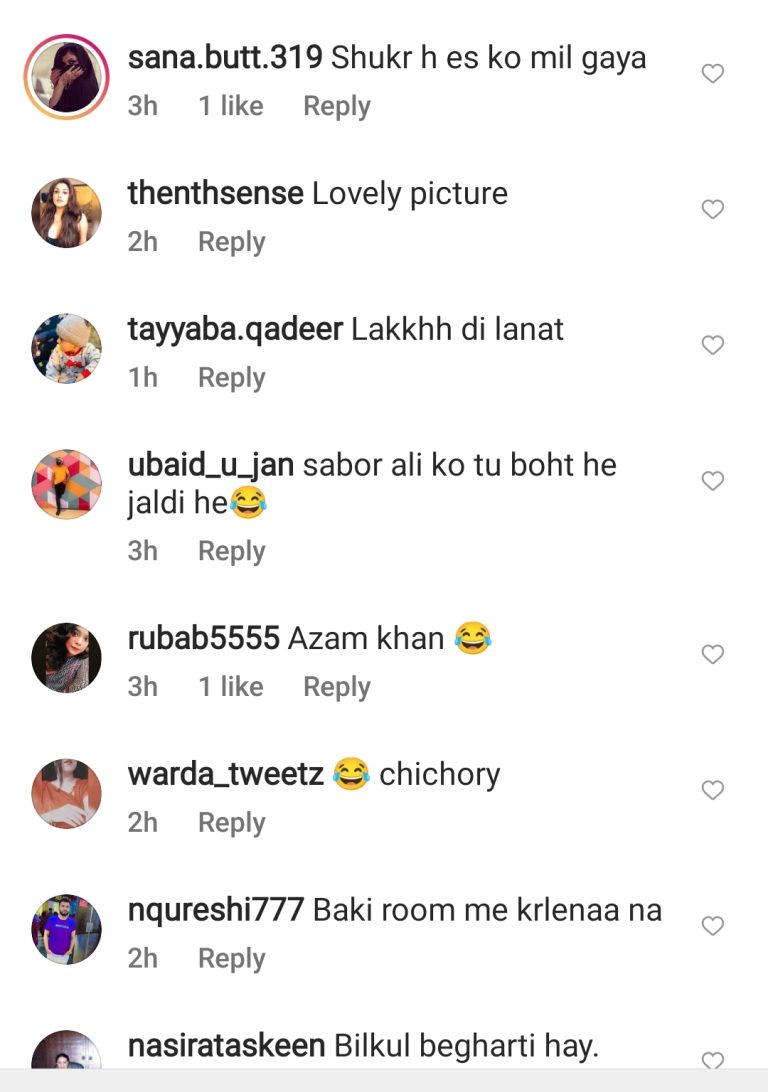Open thenthsense profile avatar

(67, 212)
